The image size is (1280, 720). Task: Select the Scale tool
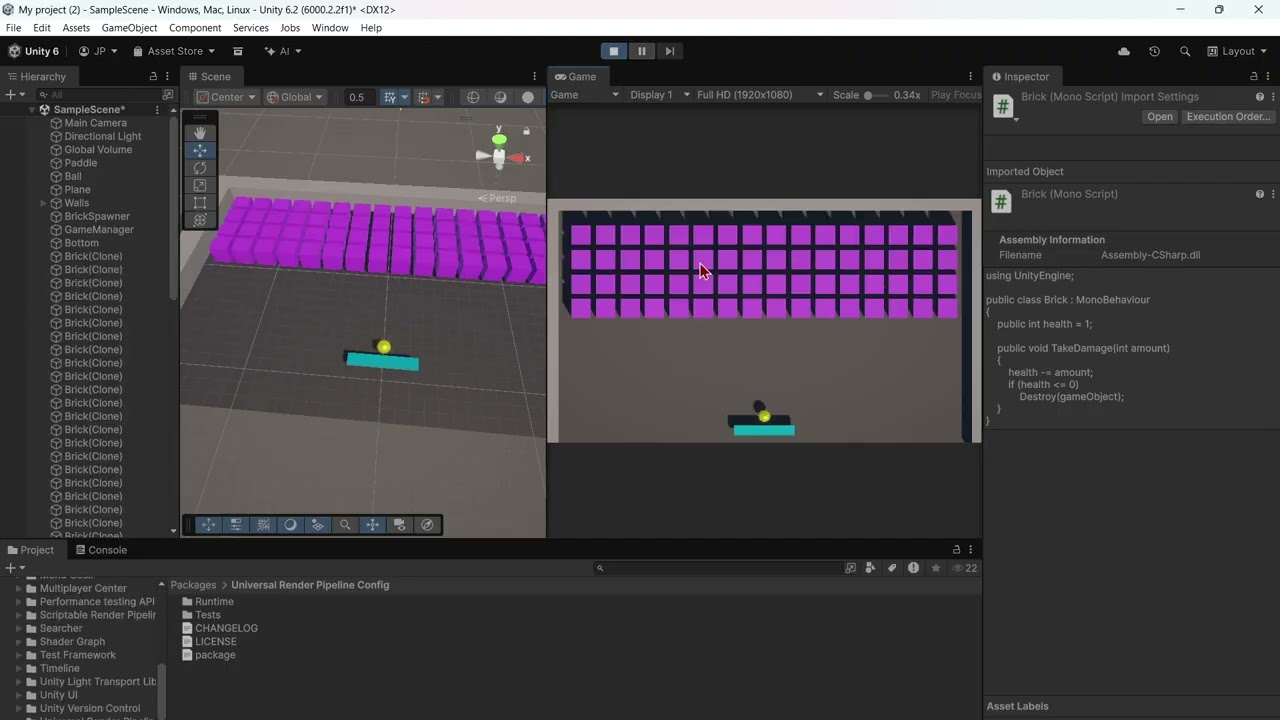click(x=200, y=185)
